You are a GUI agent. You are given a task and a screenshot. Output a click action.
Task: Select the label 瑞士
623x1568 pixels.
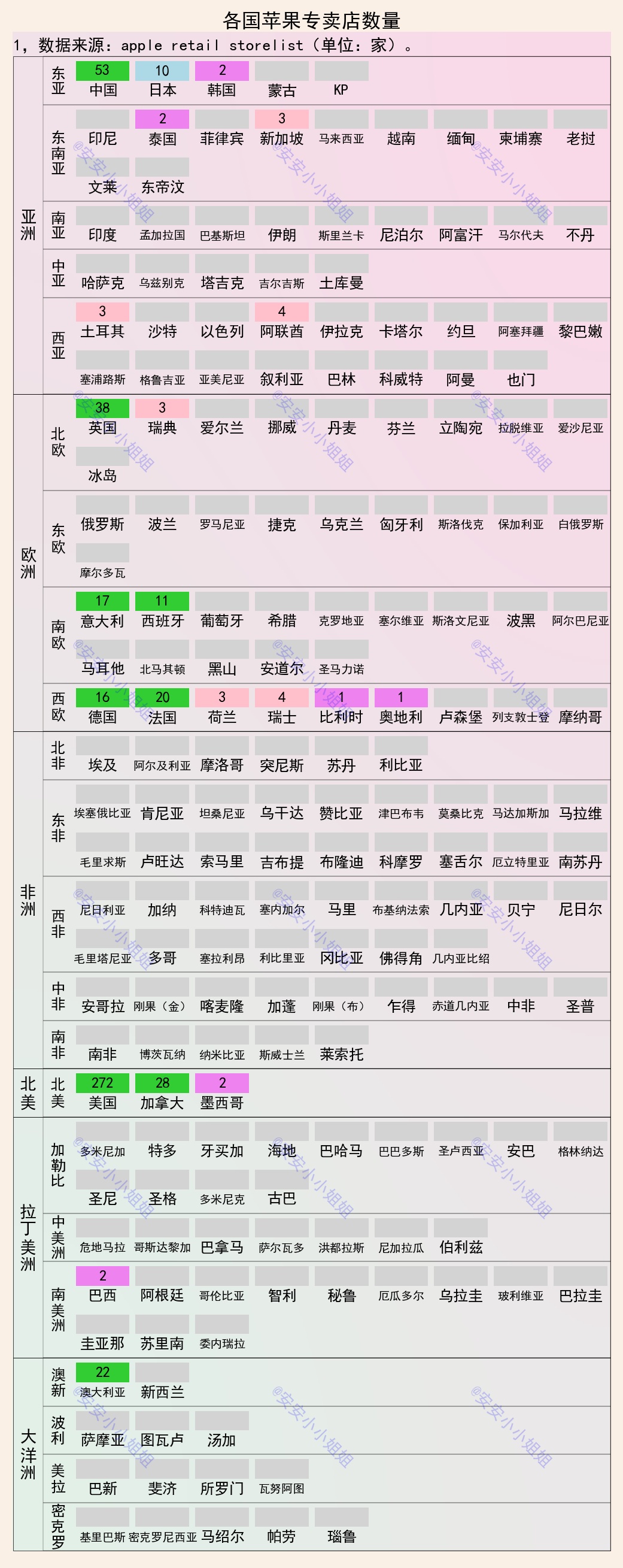(x=282, y=717)
